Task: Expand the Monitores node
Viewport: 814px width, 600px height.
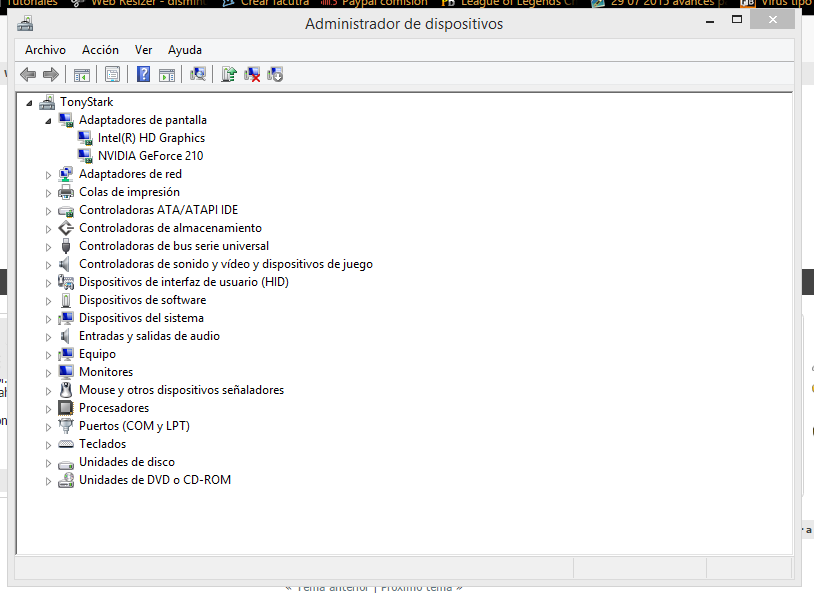Action: click(48, 373)
